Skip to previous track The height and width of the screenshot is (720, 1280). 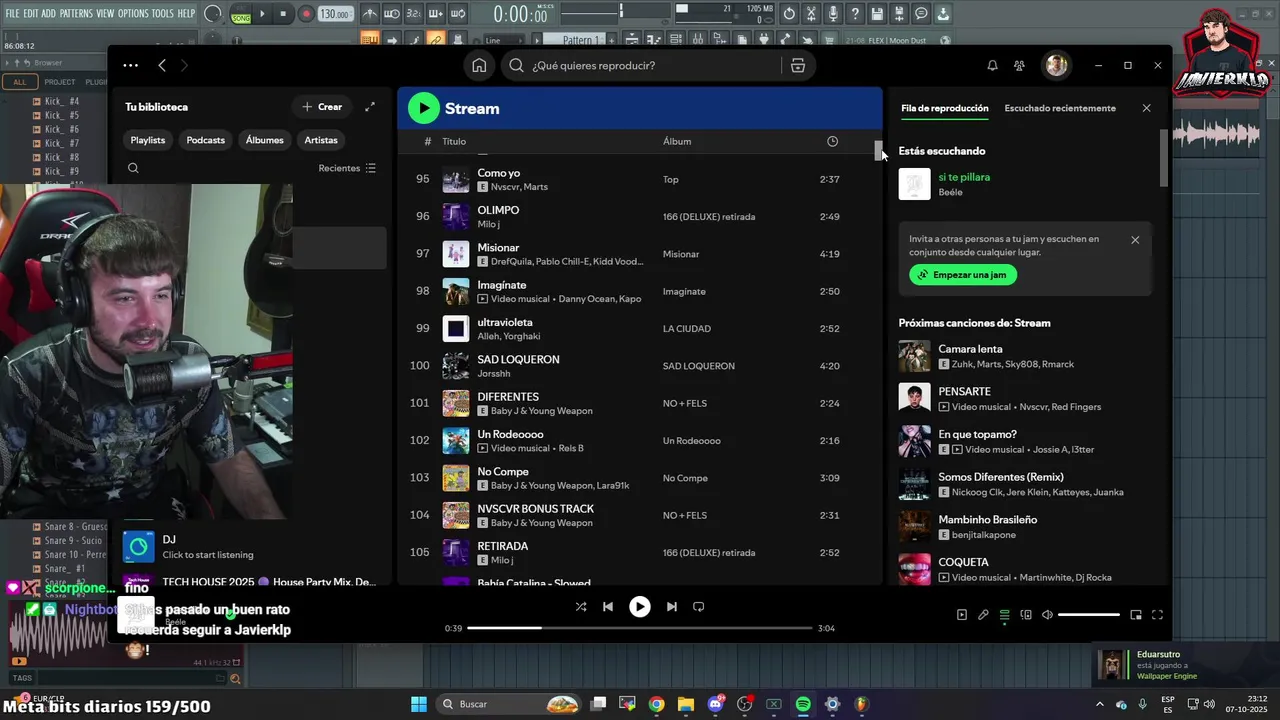[608, 606]
